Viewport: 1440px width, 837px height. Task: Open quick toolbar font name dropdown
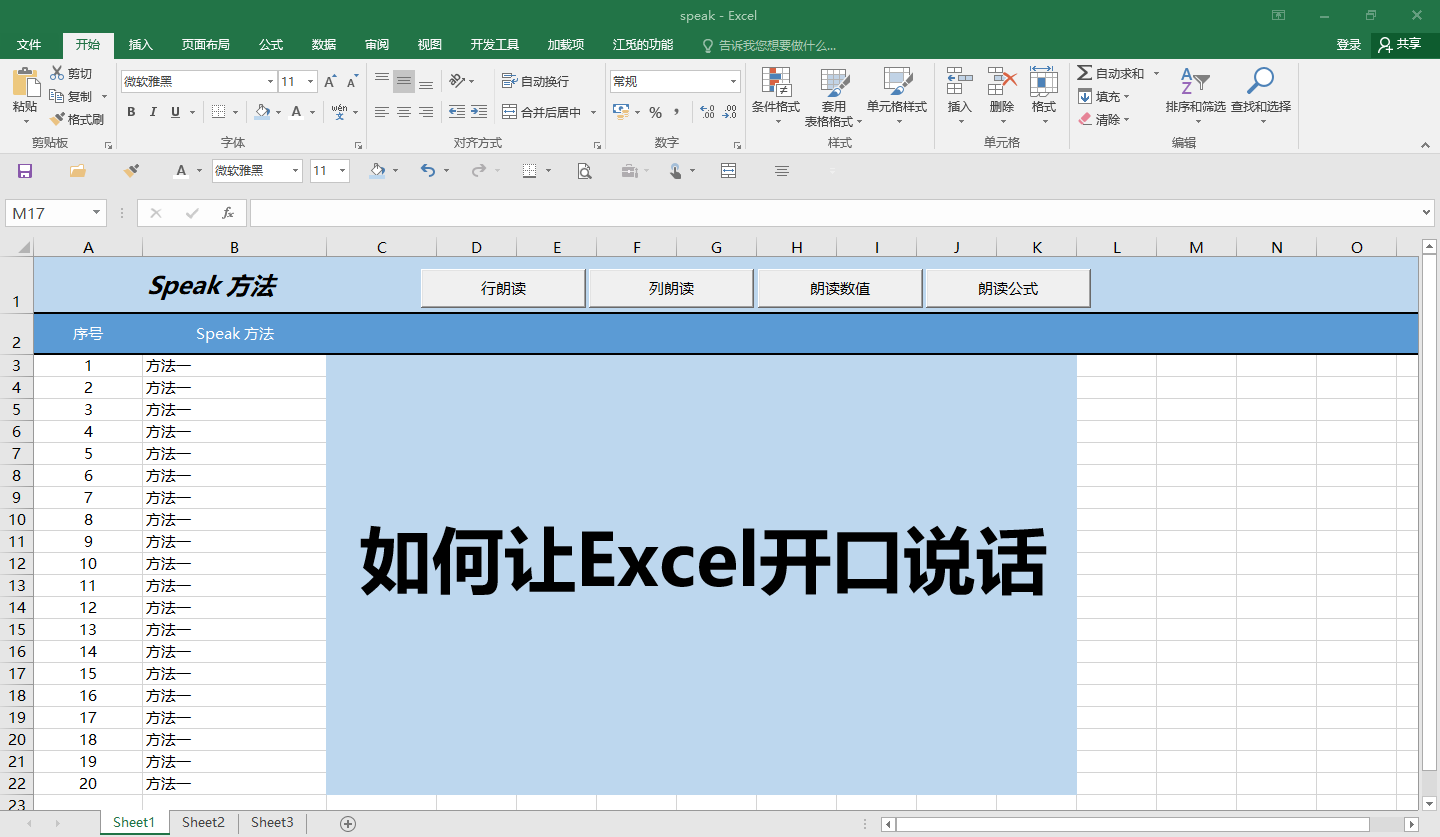pos(296,171)
